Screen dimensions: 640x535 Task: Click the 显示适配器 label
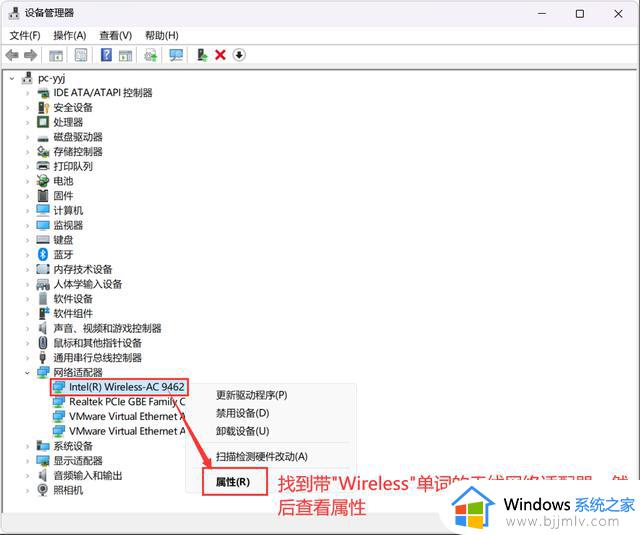(x=78, y=460)
